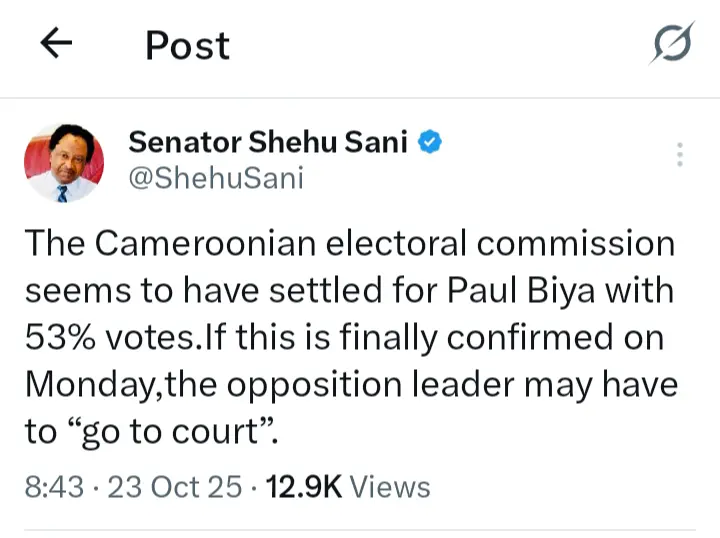
Task: Open the three-dot more options menu
Action: point(679,154)
